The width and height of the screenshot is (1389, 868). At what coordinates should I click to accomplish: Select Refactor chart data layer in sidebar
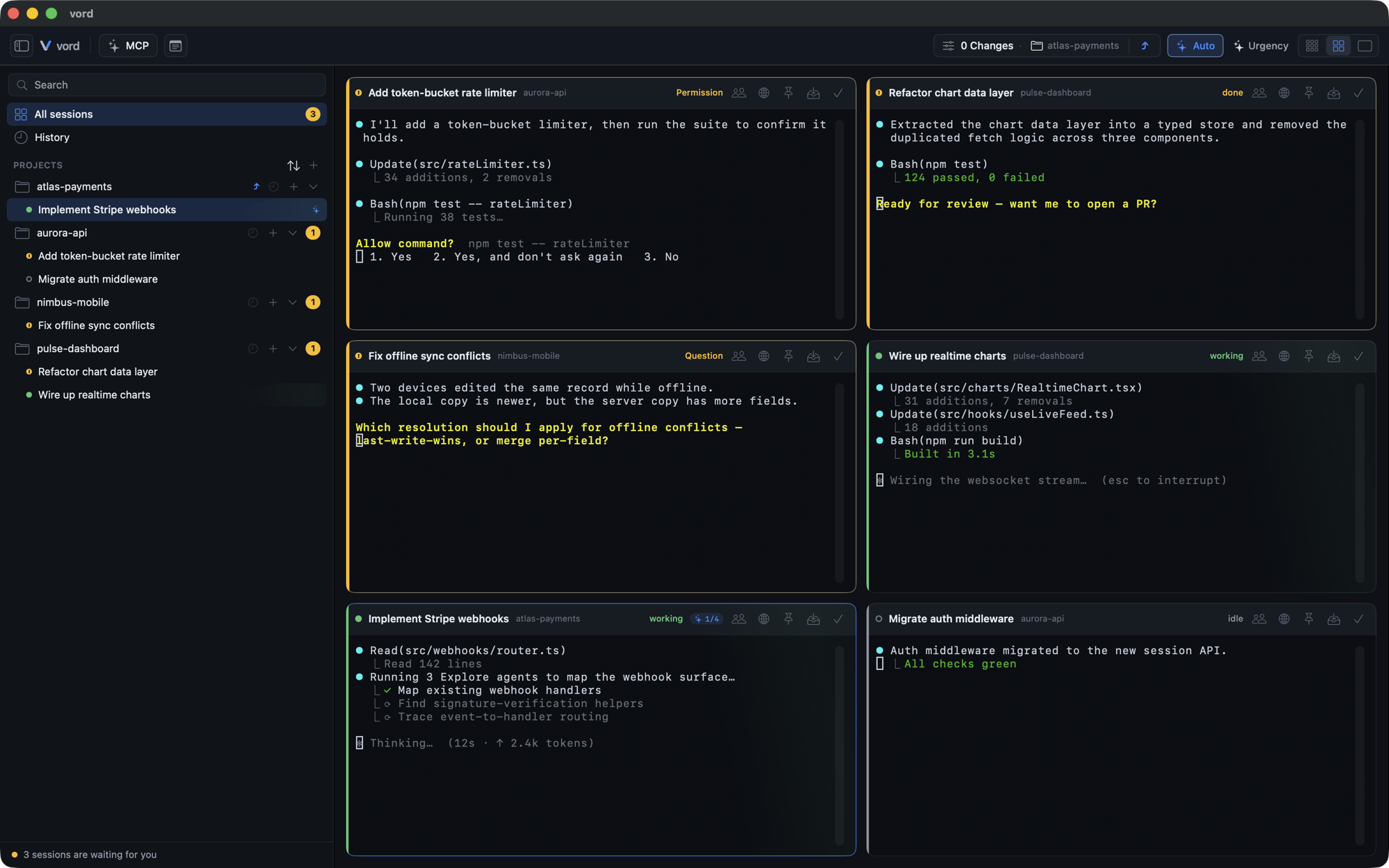pos(167,372)
